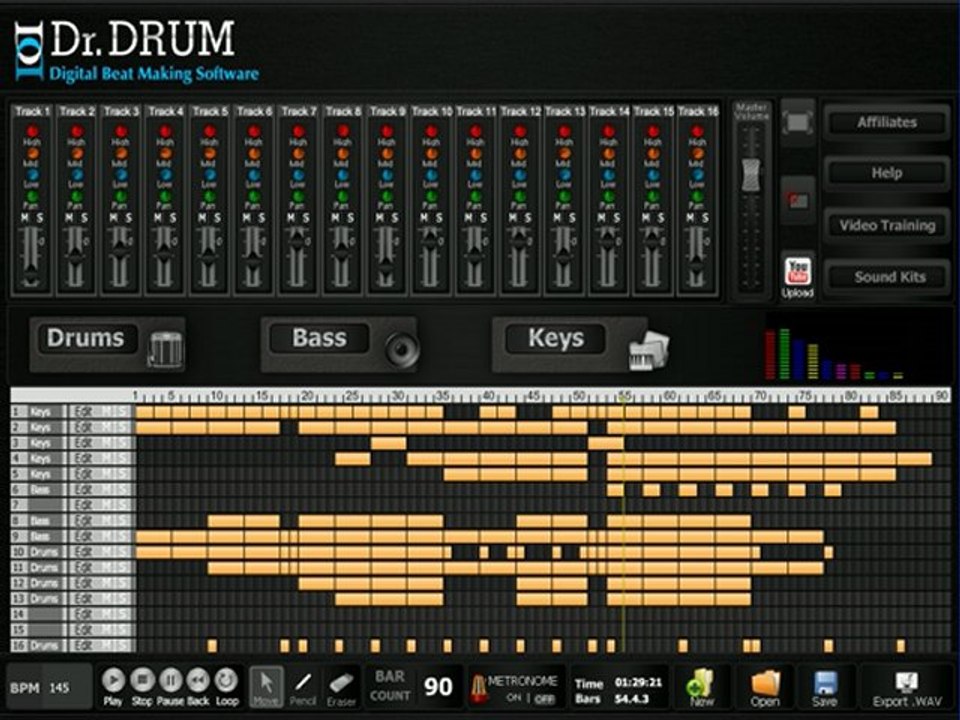Open the Sound Kits button

pos(889,277)
